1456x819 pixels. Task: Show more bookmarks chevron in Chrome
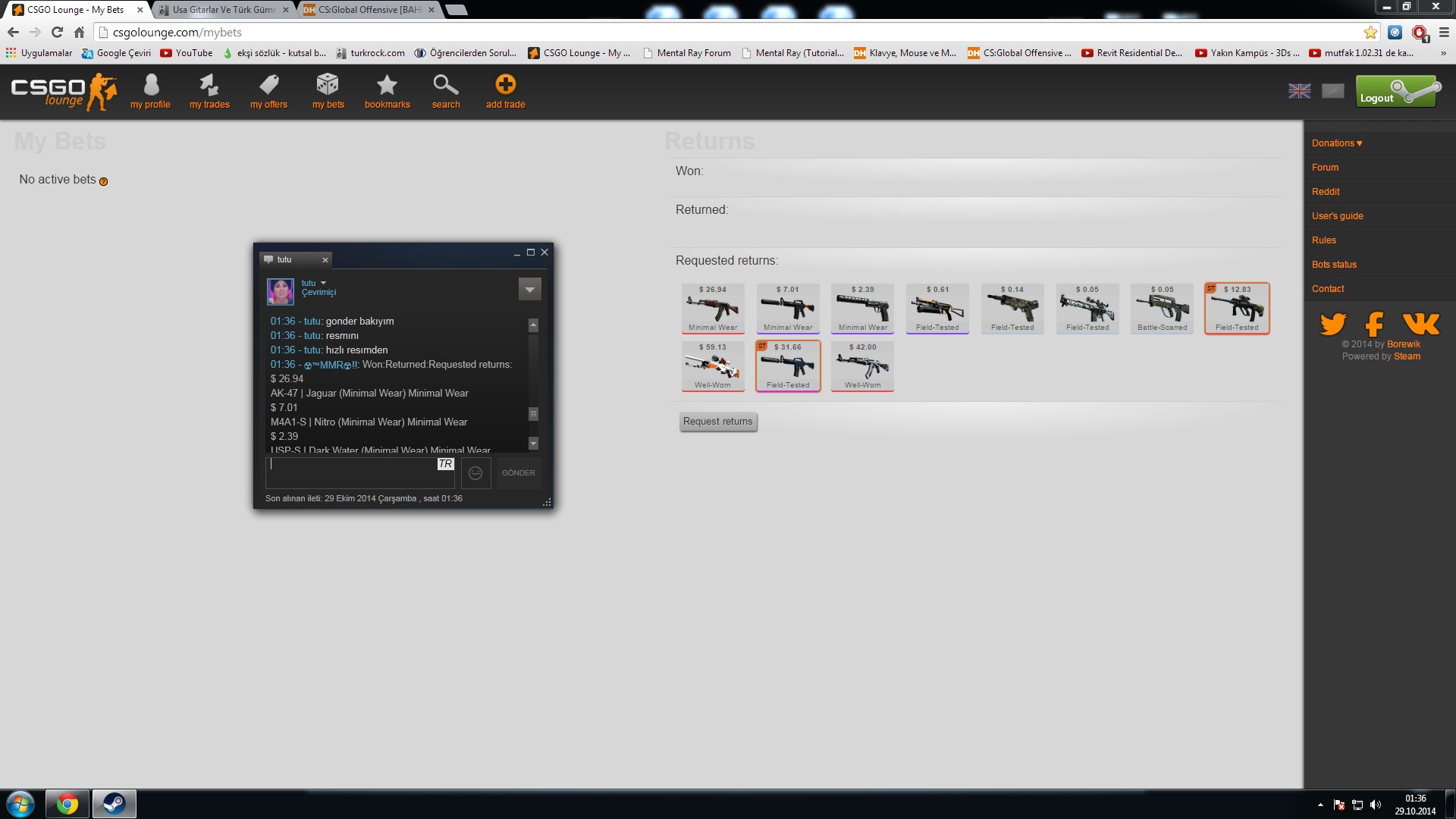click(x=1442, y=53)
